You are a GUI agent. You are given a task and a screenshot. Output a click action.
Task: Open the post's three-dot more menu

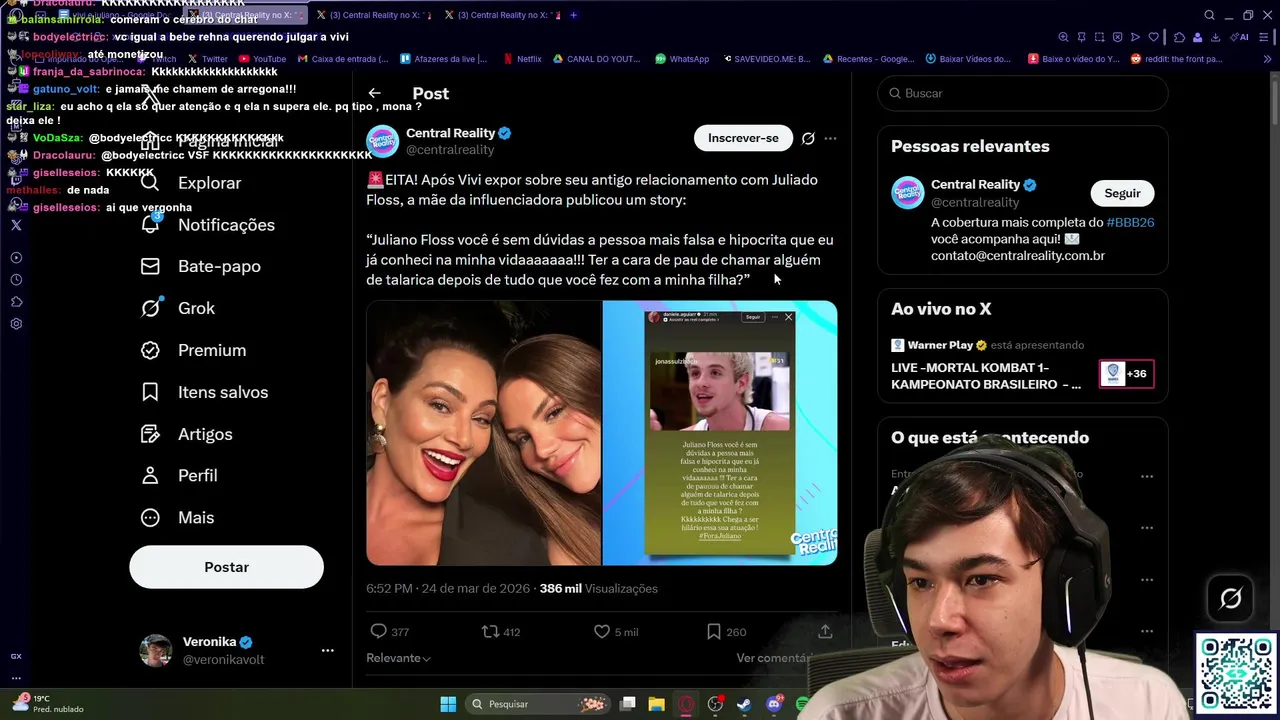pyautogui.click(x=830, y=138)
